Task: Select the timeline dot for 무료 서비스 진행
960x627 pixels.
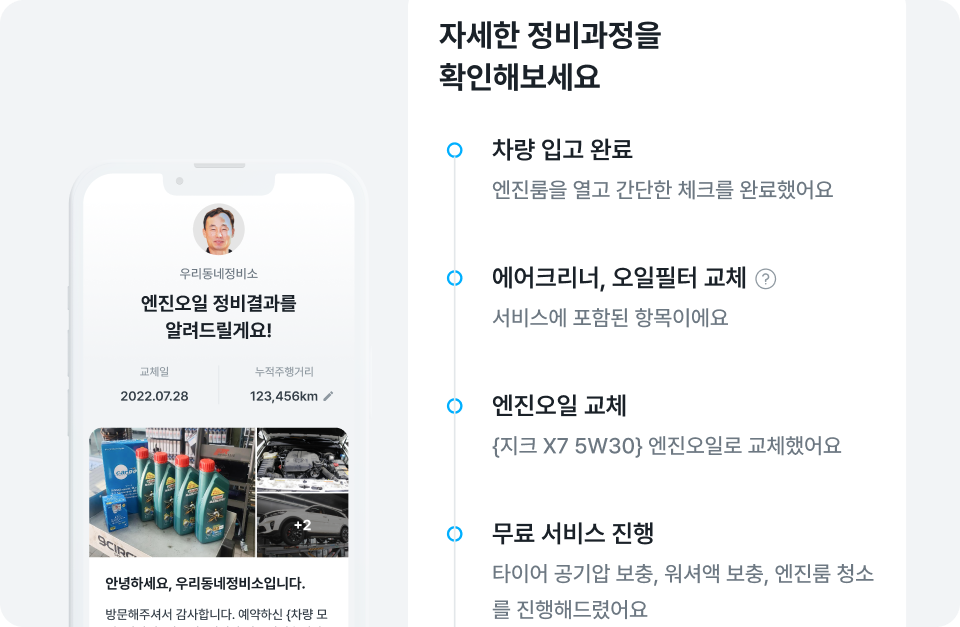Action: click(454, 534)
